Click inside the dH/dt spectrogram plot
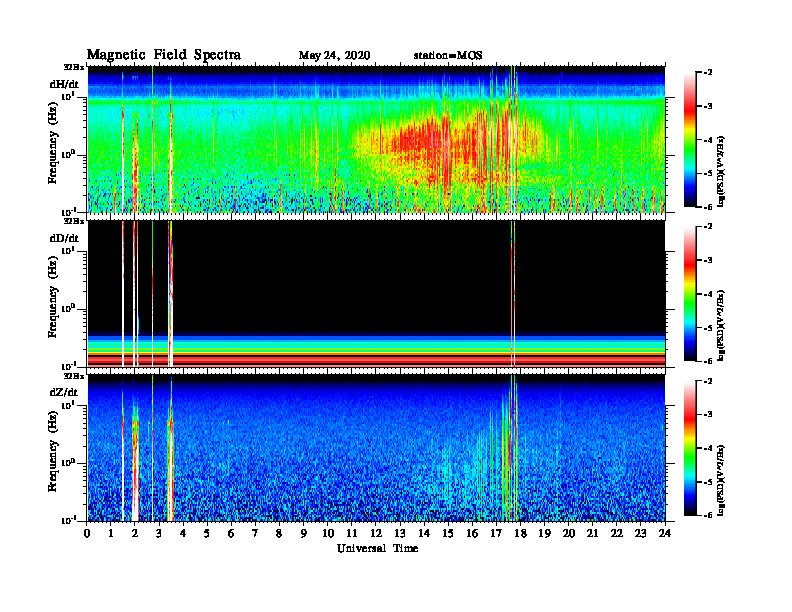Image resolution: width=792 pixels, height=612 pixels. tap(376, 139)
